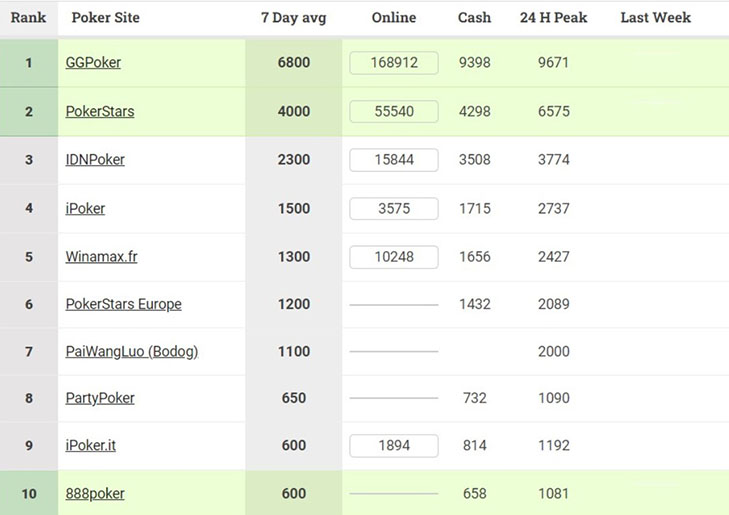Click the 7 Day avg column header
This screenshot has height=515, width=729.
pyautogui.click(x=293, y=18)
